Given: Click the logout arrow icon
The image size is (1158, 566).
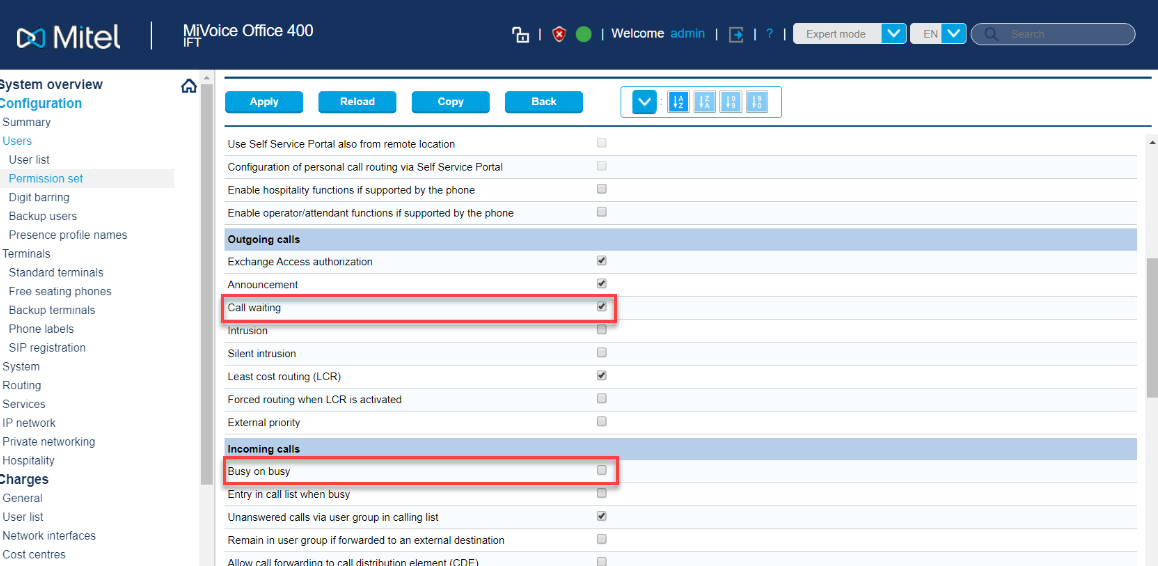Looking at the screenshot, I should [736, 34].
